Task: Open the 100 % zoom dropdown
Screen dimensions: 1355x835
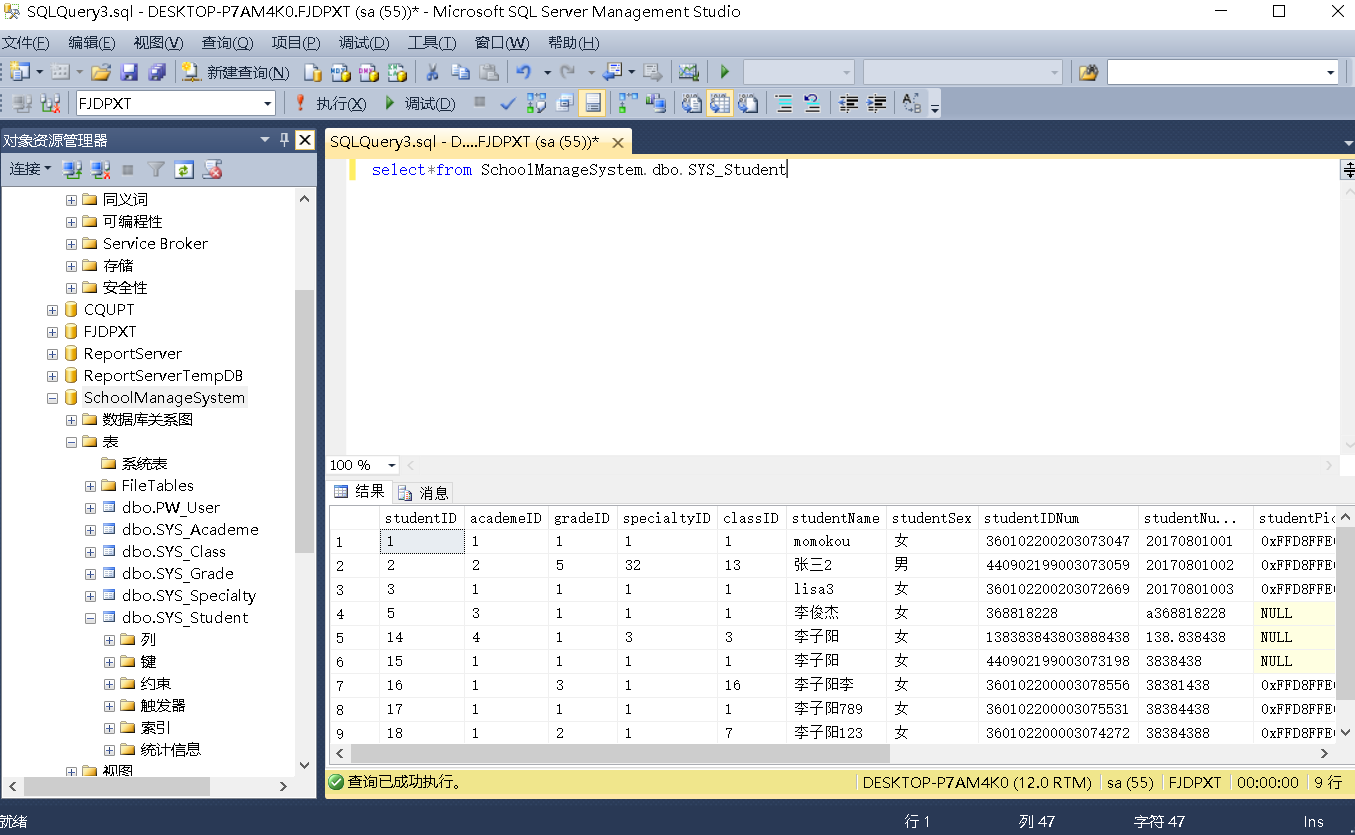Action: (x=391, y=465)
